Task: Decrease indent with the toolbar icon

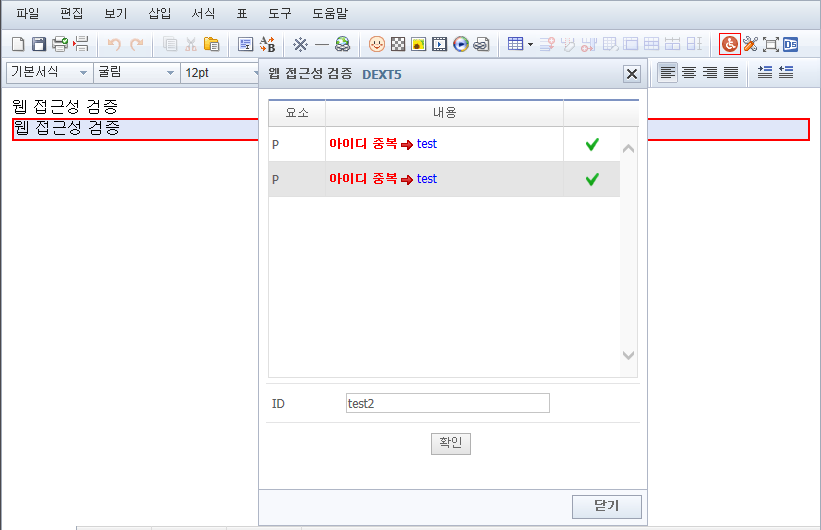Action: tap(786, 72)
